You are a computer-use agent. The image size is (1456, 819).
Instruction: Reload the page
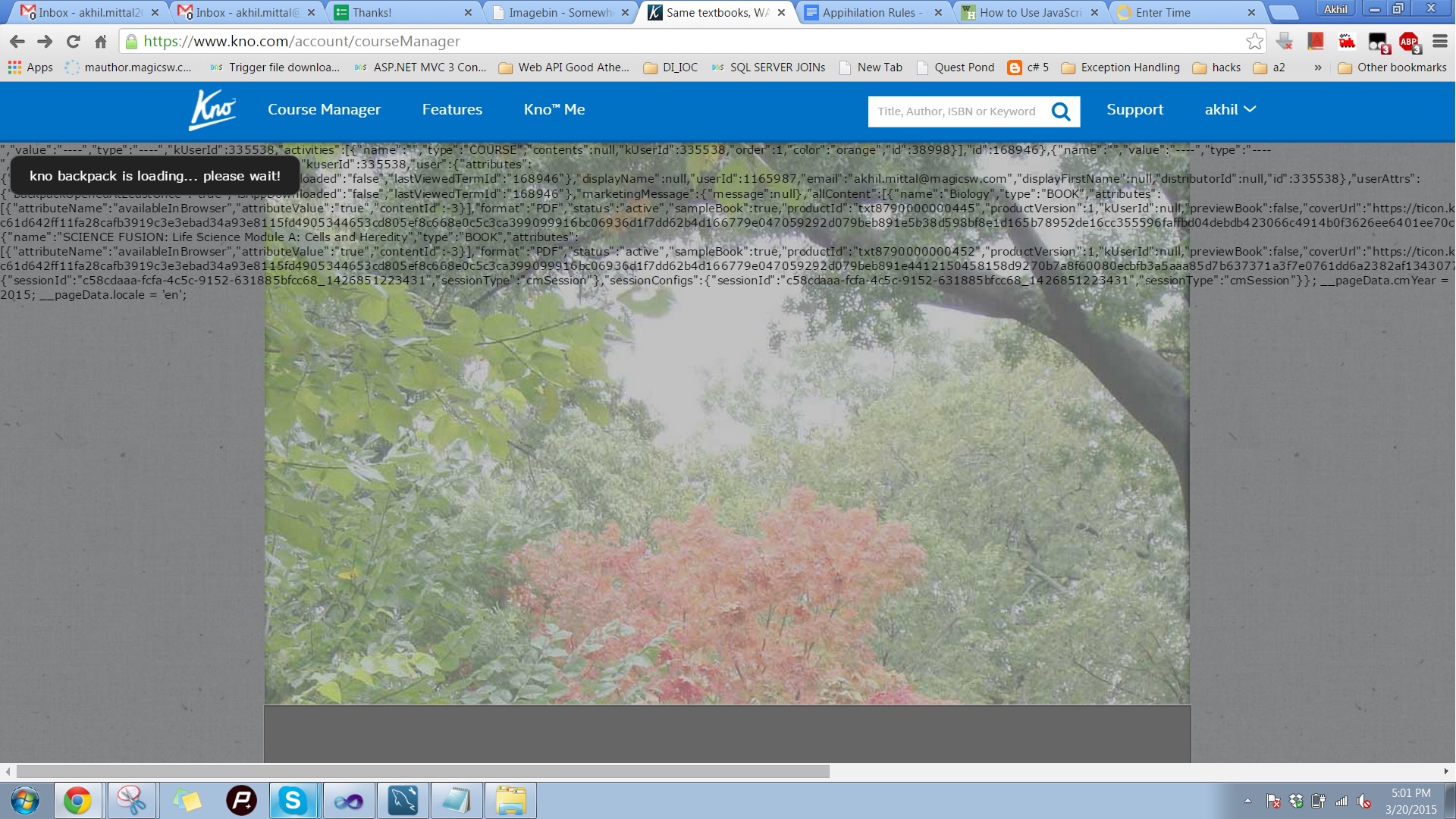pyautogui.click(x=73, y=42)
